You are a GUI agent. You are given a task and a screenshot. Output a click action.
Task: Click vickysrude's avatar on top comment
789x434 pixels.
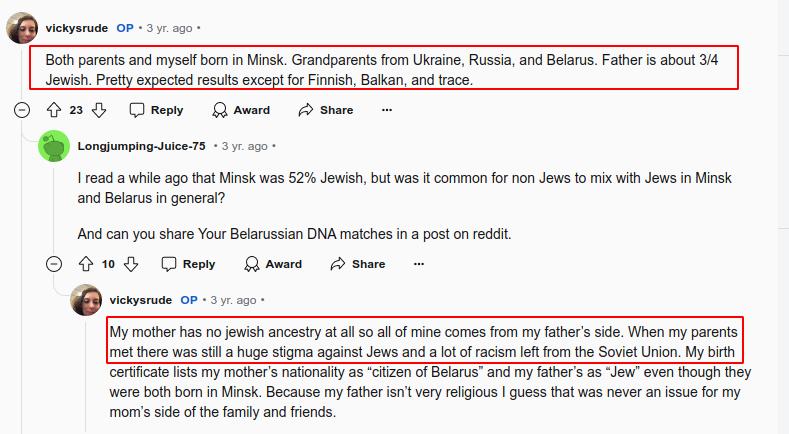[23, 28]
